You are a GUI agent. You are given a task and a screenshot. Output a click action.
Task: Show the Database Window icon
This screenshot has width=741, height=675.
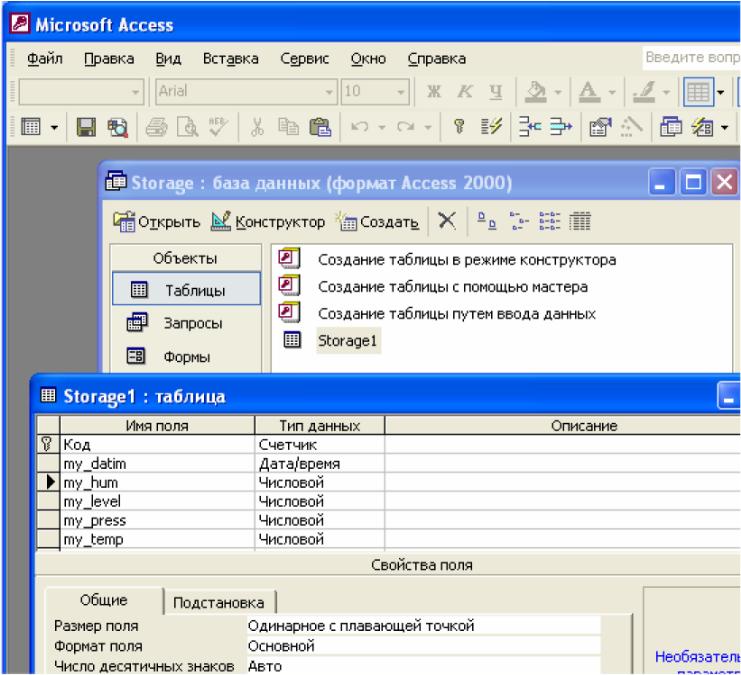pyautogui.click(x=671, y=127)
